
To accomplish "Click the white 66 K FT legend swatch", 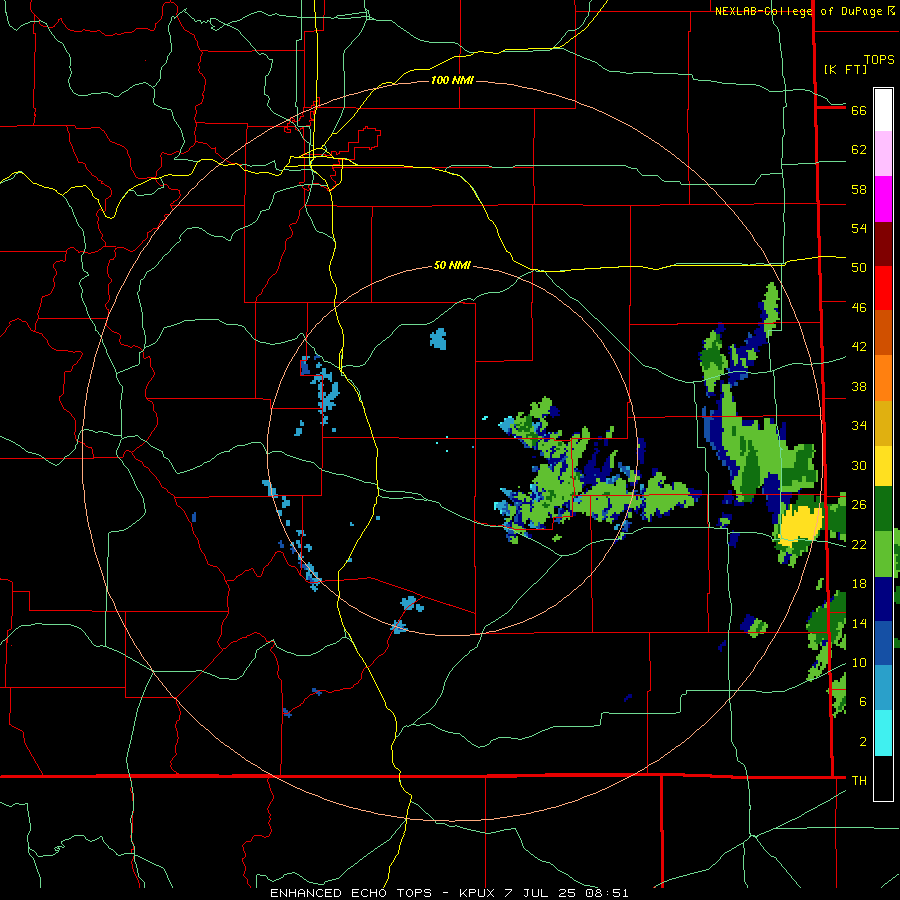I will (x=883, y=110).
